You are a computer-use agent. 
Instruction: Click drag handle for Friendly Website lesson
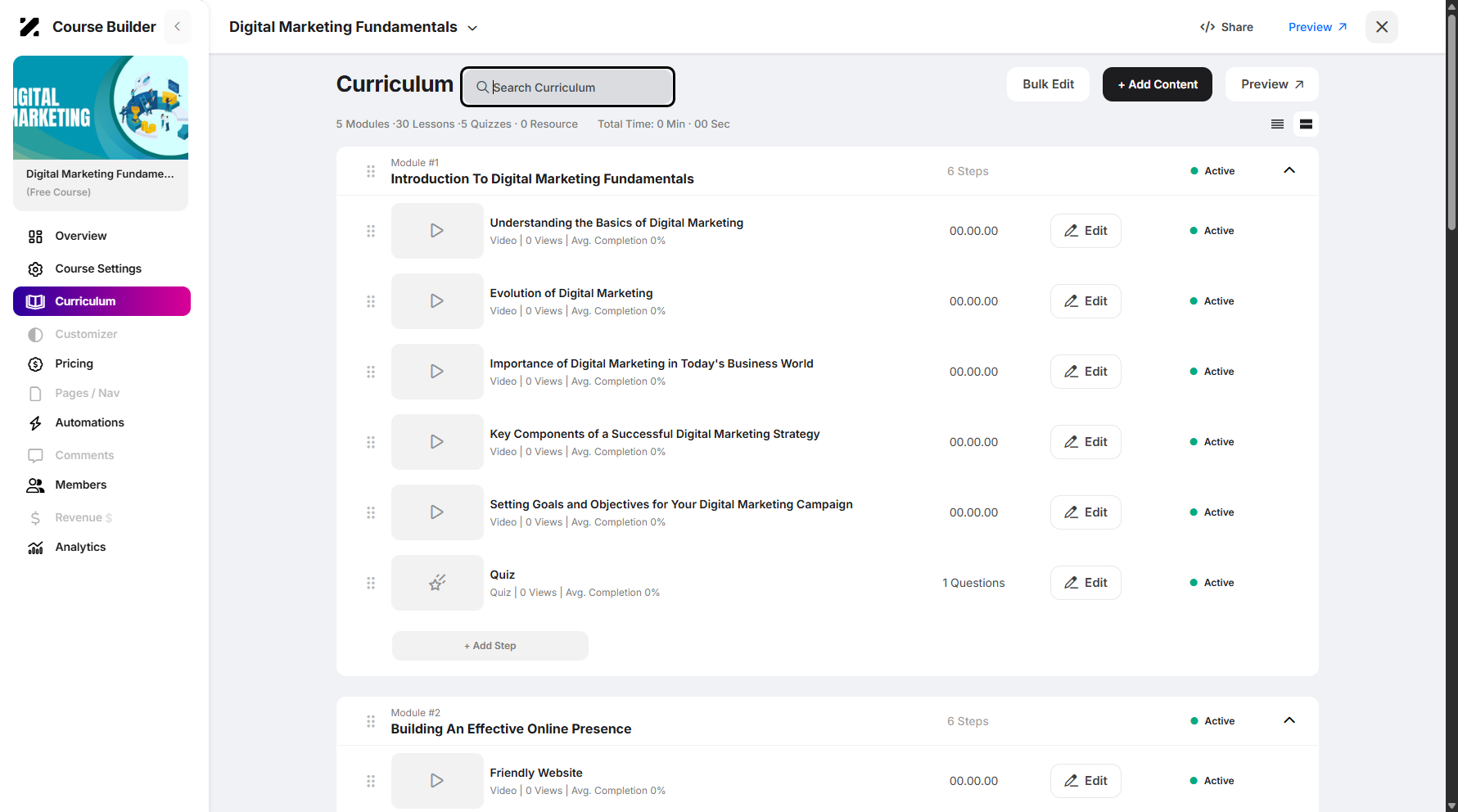pos(371,781)
